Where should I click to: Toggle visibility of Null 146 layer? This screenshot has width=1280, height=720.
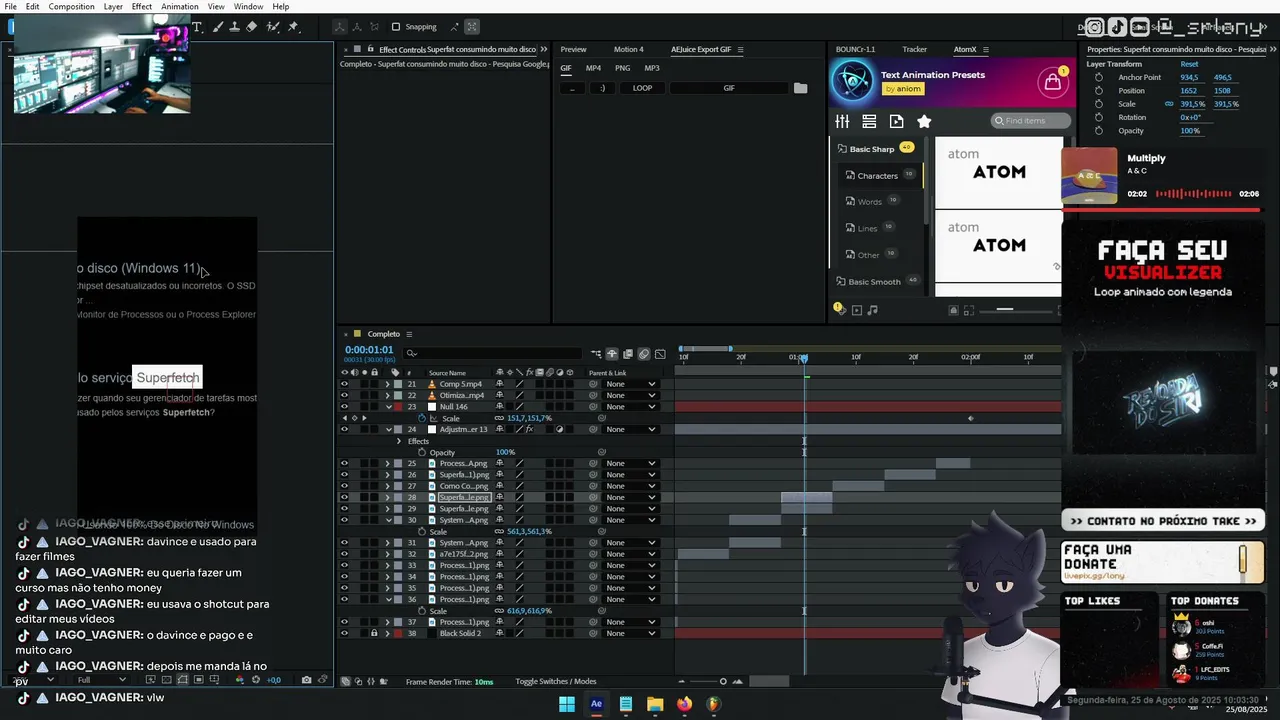344,407
